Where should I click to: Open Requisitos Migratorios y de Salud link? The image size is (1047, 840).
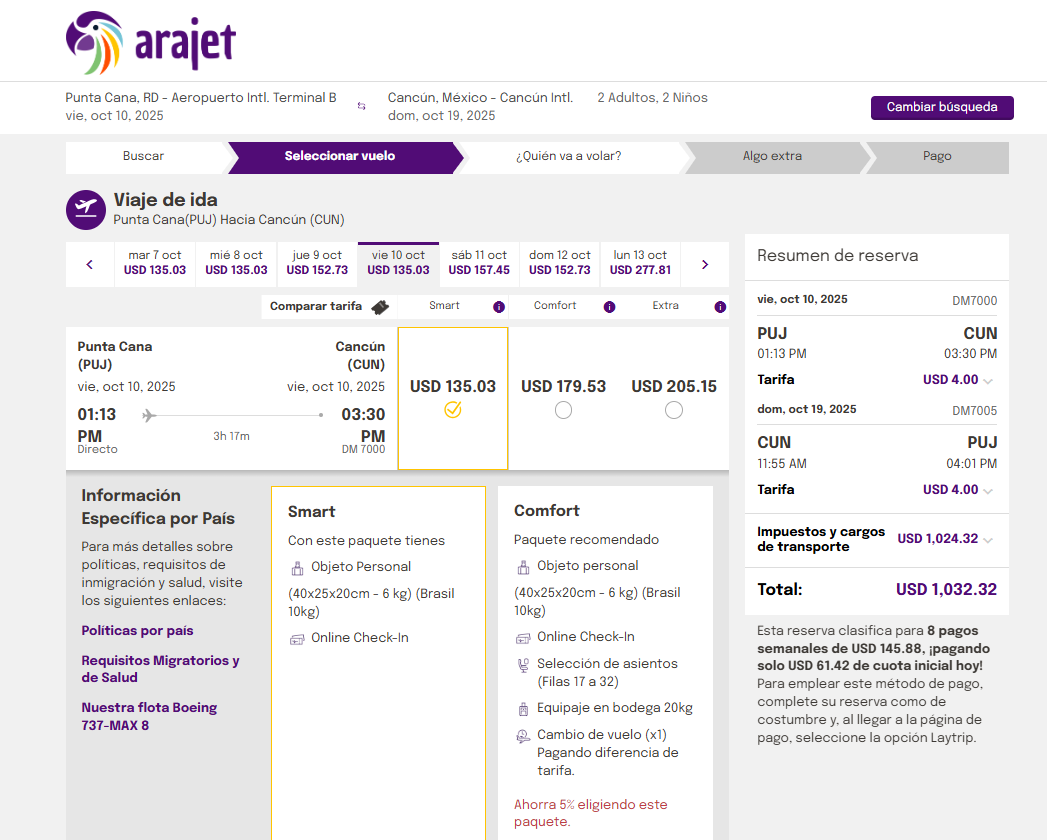point(160,668)
